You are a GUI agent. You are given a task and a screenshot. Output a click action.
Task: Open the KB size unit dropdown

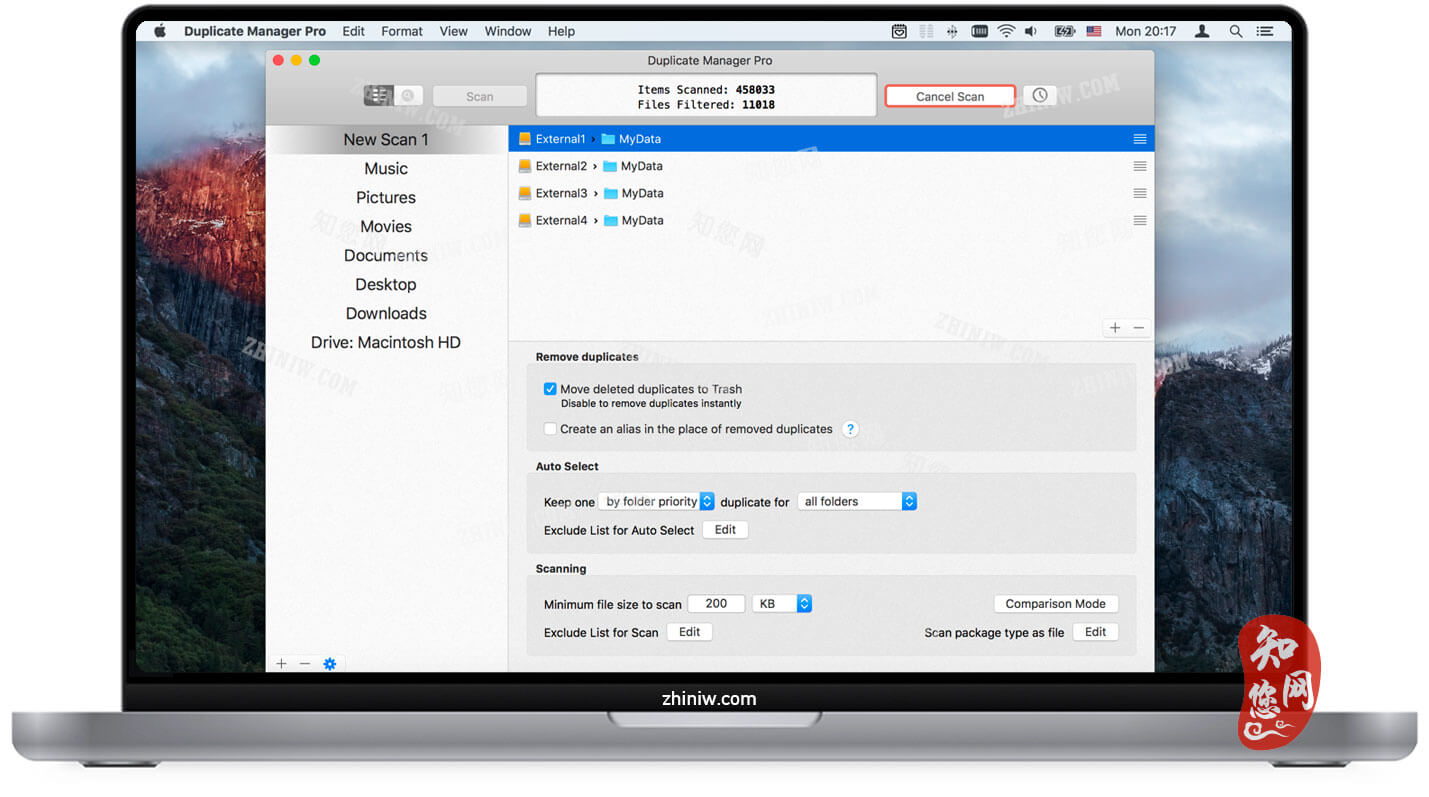(x=782, y=604)
